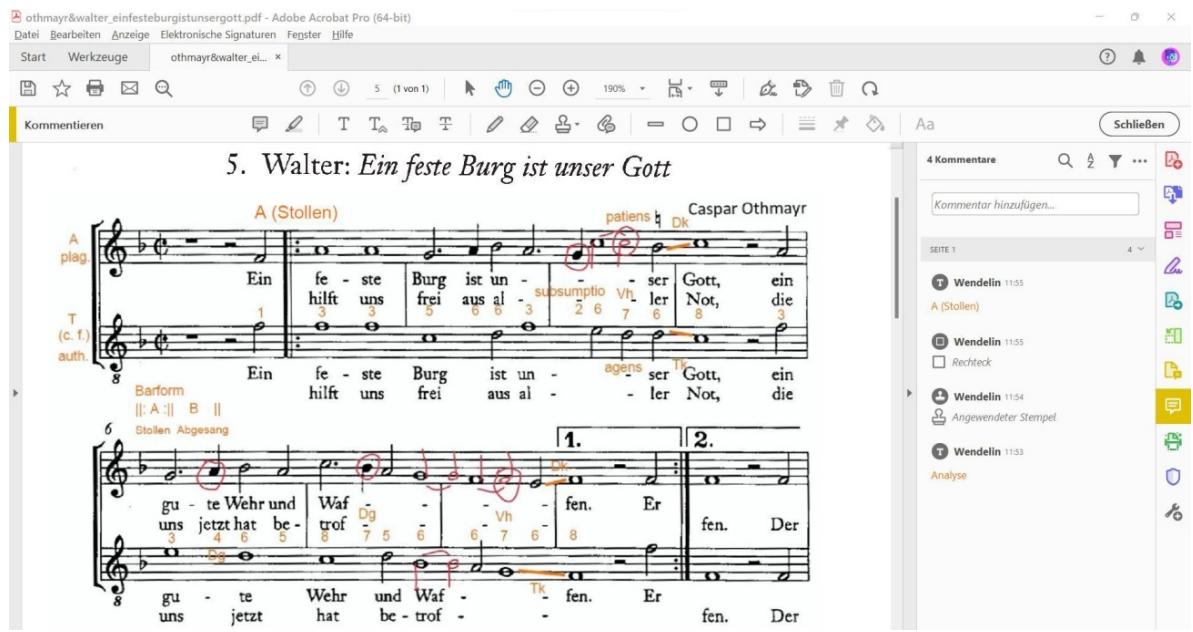Open the Hilfe menu
Viewport: 1193px width, 632px height.
pyautogui.click(x=342, y=34)
